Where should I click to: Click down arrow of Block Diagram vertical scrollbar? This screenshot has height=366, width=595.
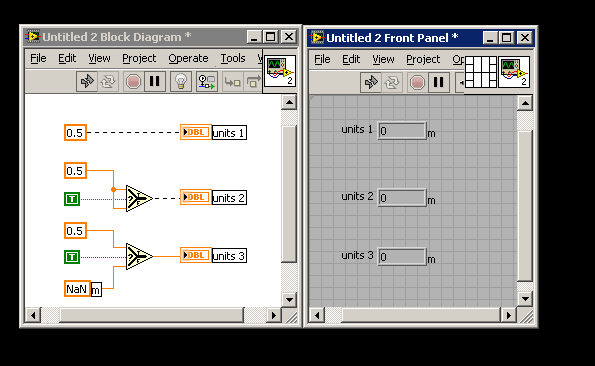(x=289, y=300)
